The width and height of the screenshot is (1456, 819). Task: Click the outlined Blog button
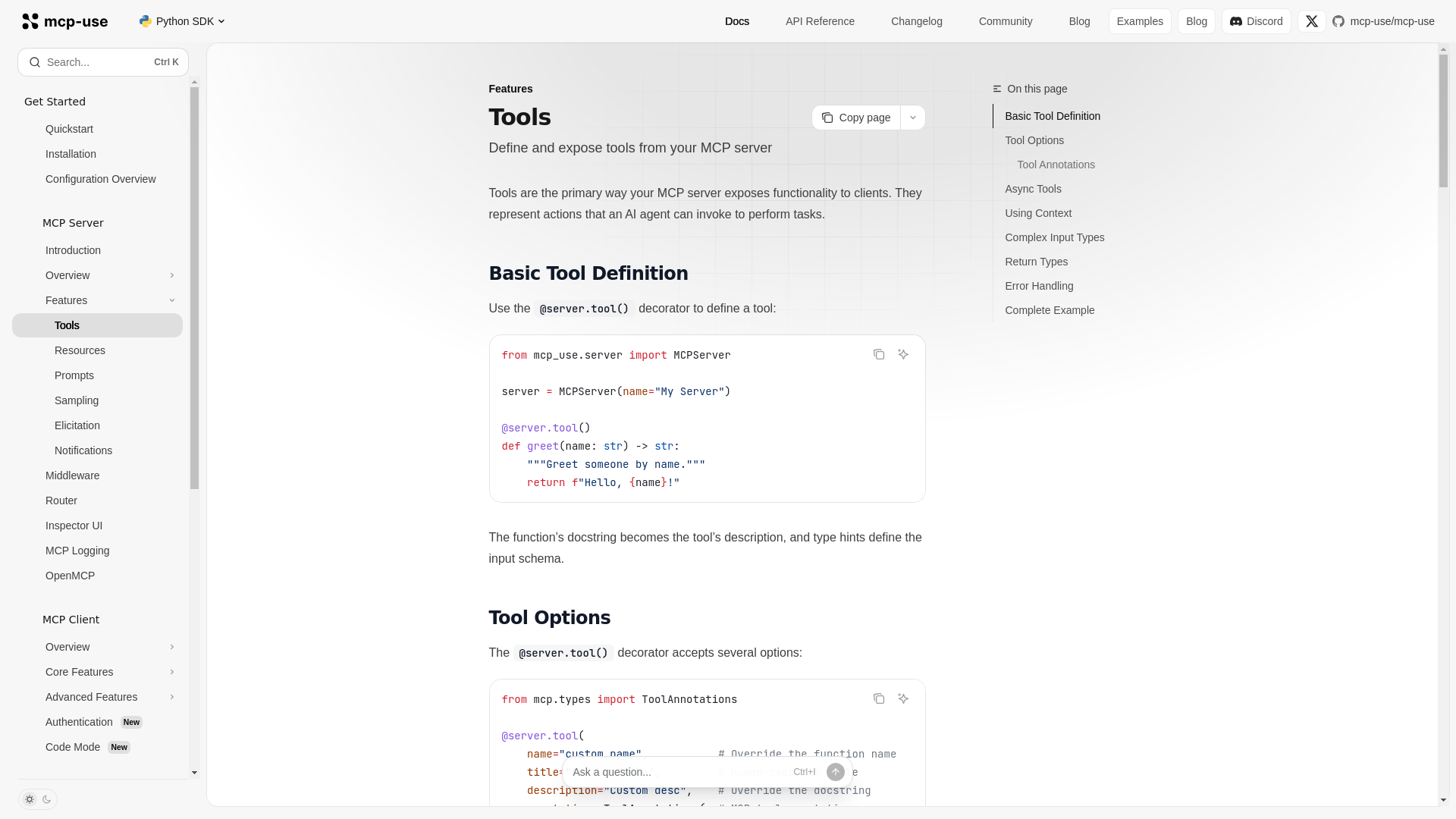[1196, 21]
